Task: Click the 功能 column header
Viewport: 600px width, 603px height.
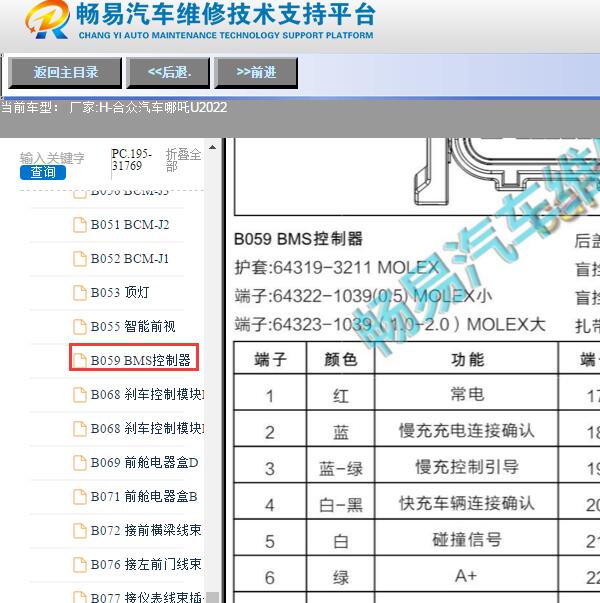Action: click(467, 359)
